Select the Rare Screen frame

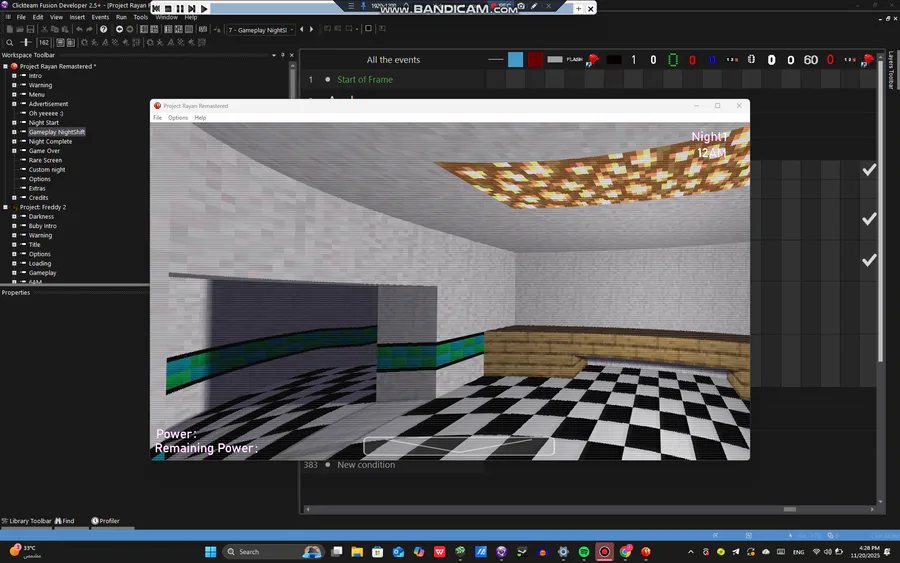(x=45, y=160)
